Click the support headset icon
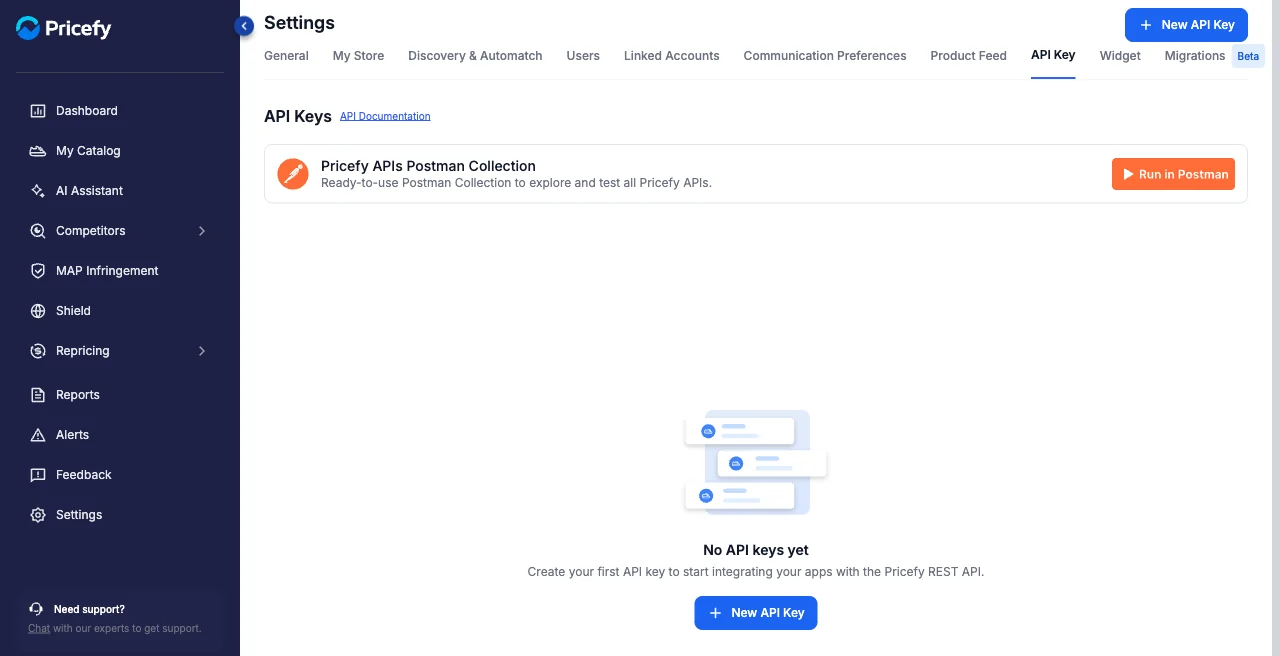 click(36, 608)
